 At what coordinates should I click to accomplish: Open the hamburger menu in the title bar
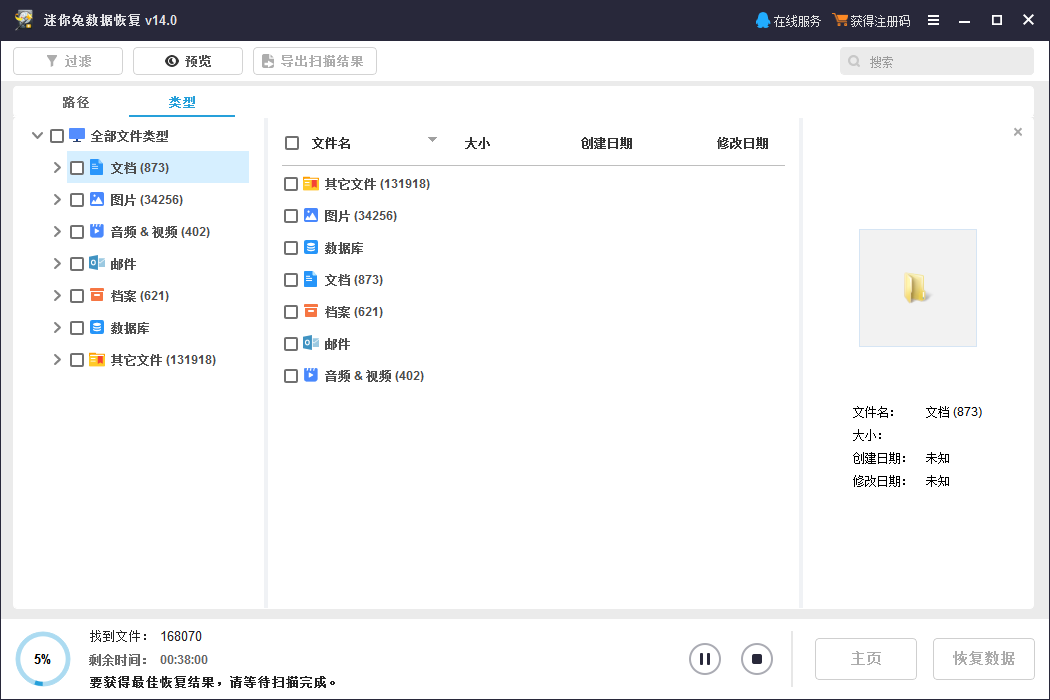tap(933, 21)
